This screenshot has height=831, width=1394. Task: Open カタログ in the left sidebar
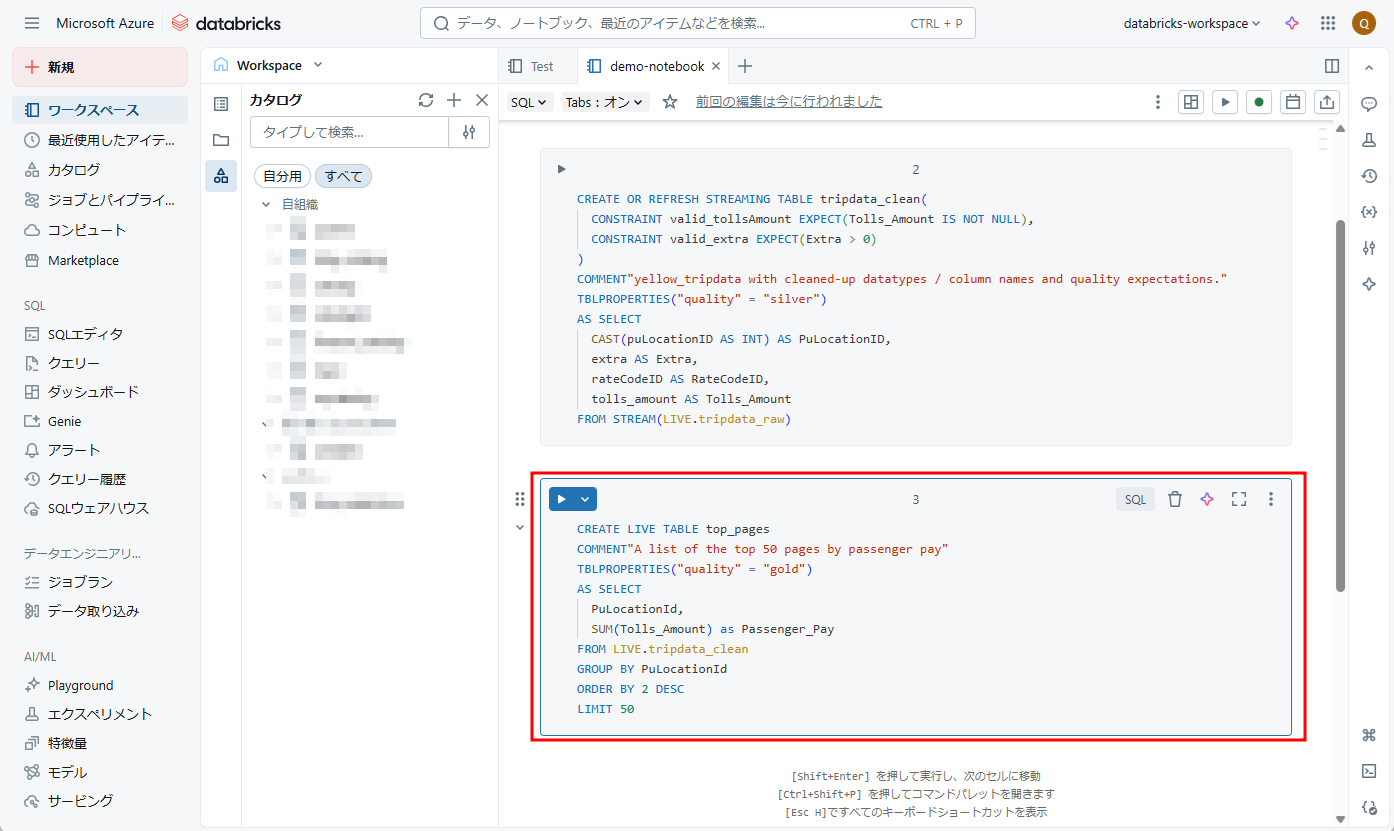(x=74, y=170)
